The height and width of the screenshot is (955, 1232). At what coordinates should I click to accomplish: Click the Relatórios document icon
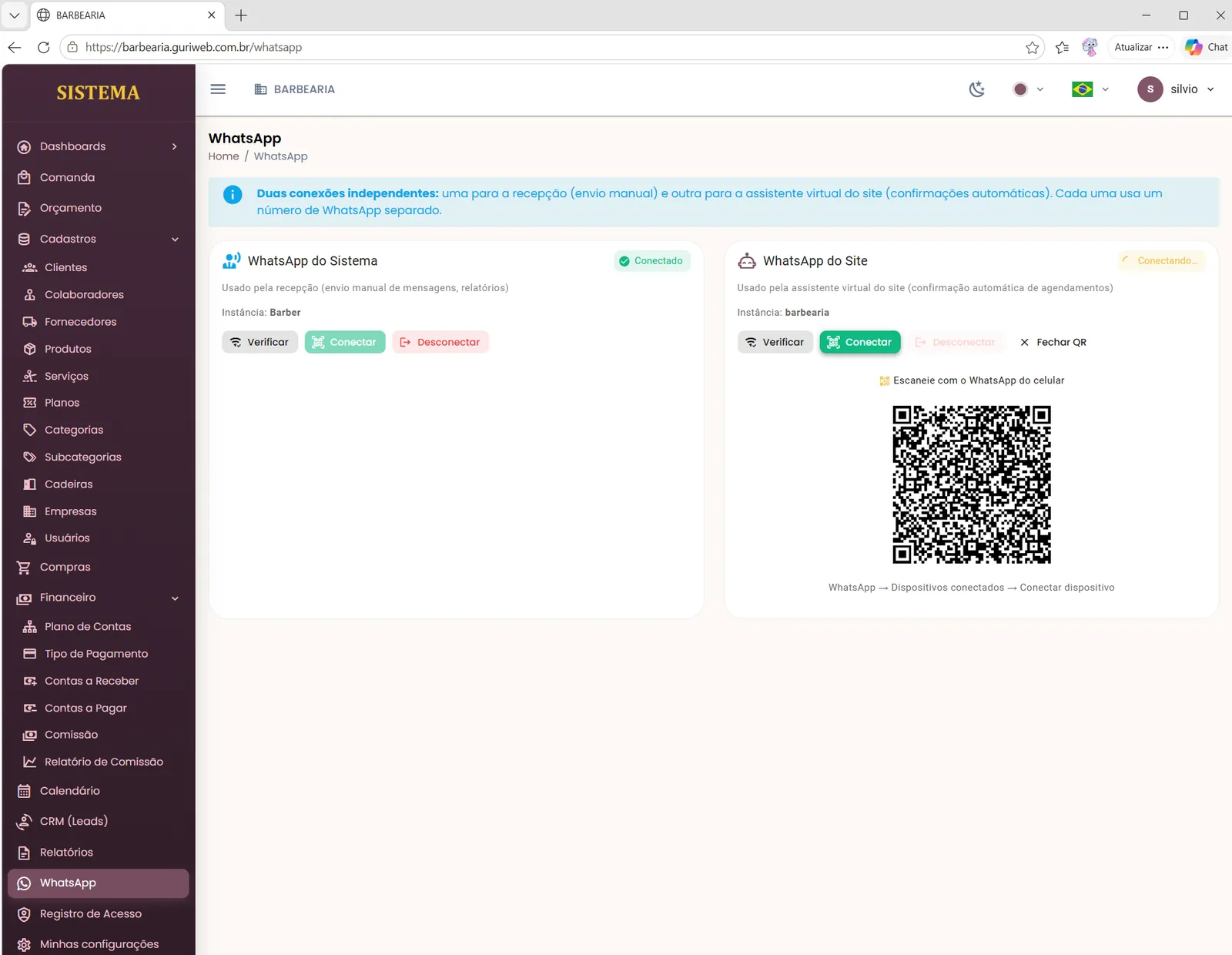point(24,853)
